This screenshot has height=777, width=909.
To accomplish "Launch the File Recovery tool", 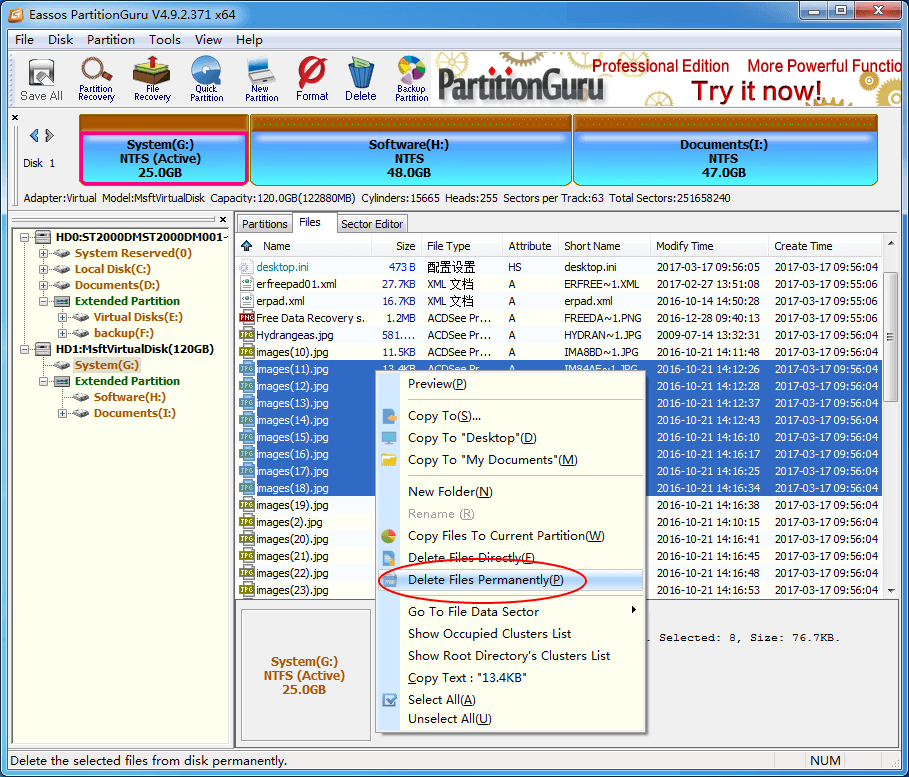I will point(152,80).
